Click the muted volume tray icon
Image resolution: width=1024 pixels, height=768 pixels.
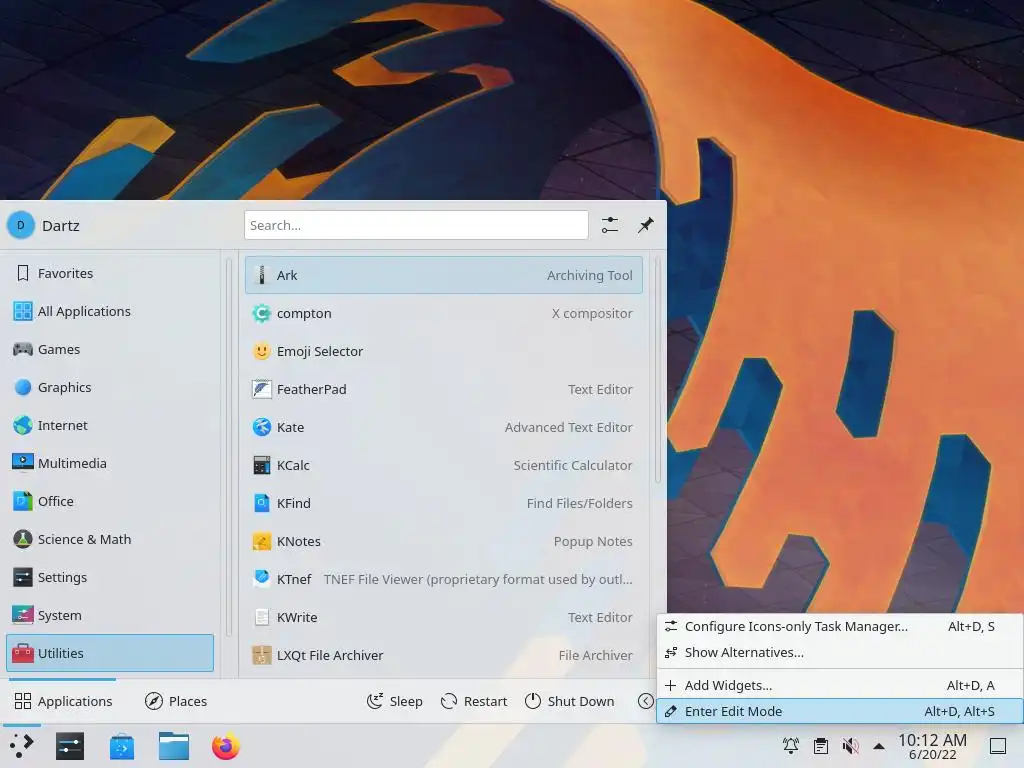[850, 745]
